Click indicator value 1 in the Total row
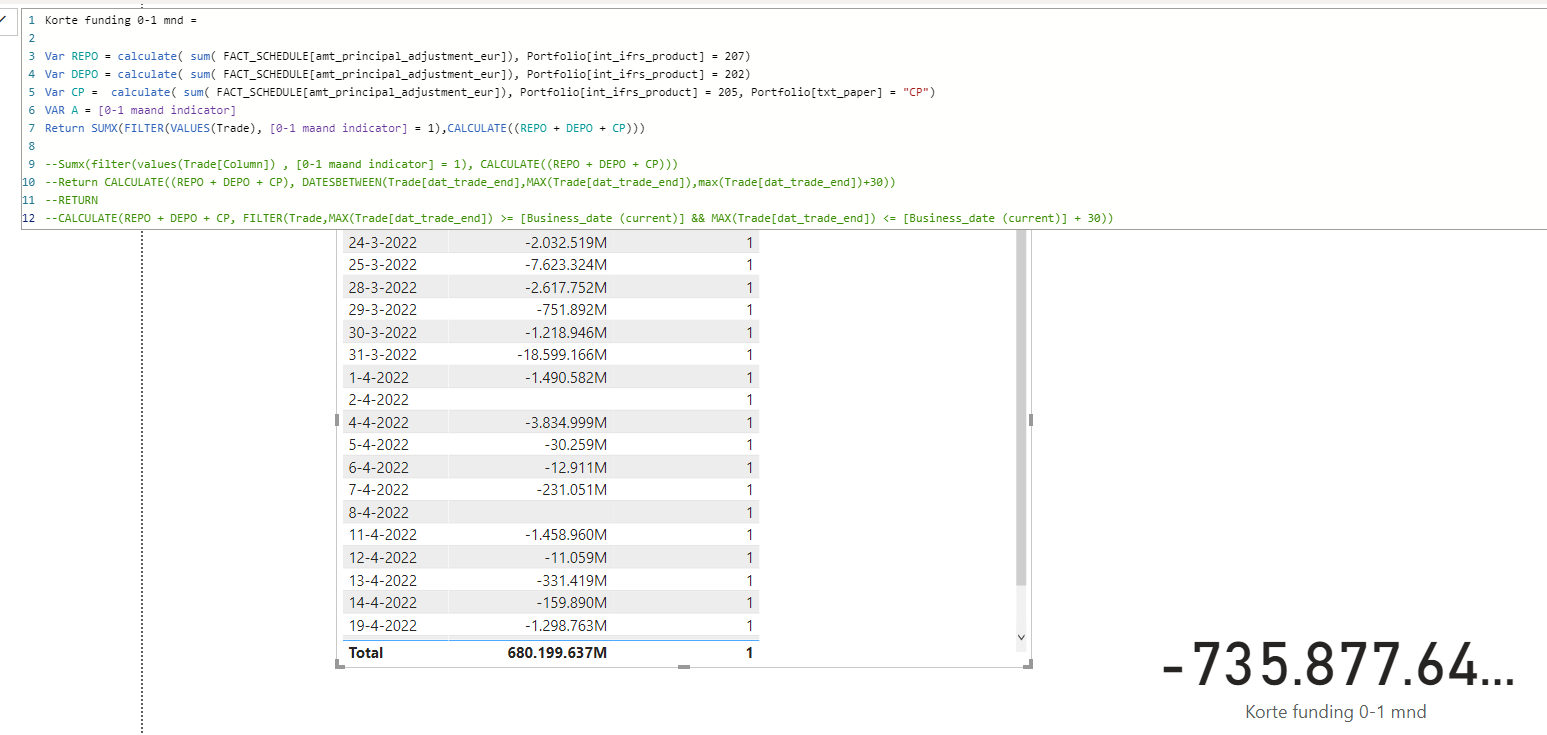 pyautogui.click(x=749, y=653)
